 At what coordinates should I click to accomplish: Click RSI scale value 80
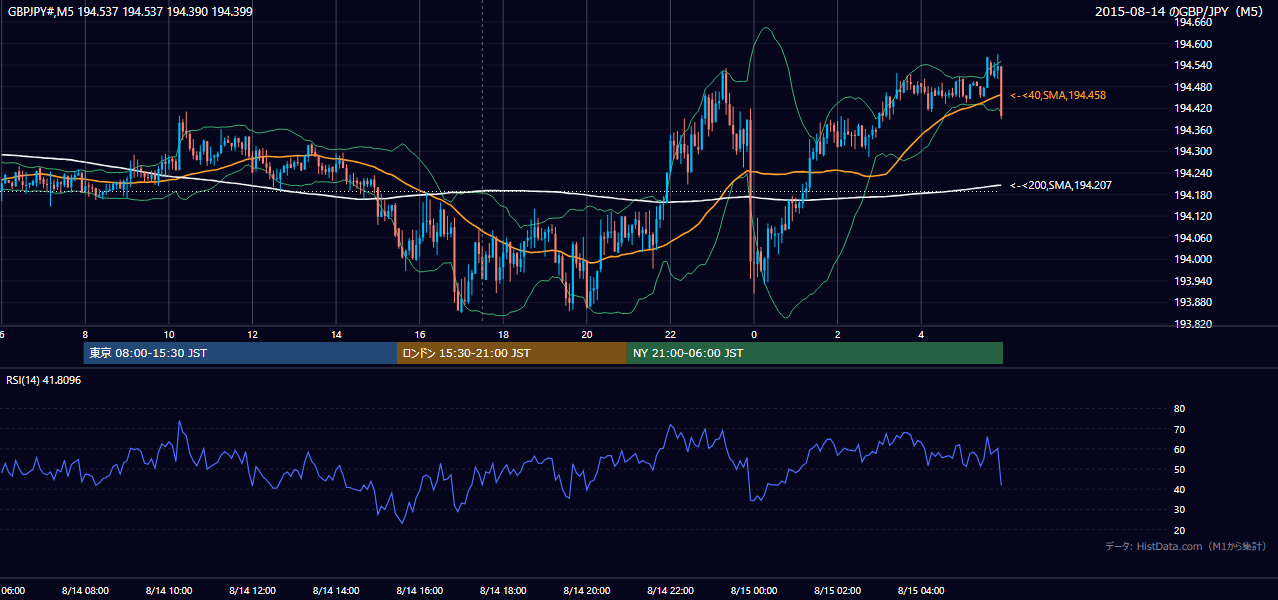pyautogui.click(x=1179, y=409)
